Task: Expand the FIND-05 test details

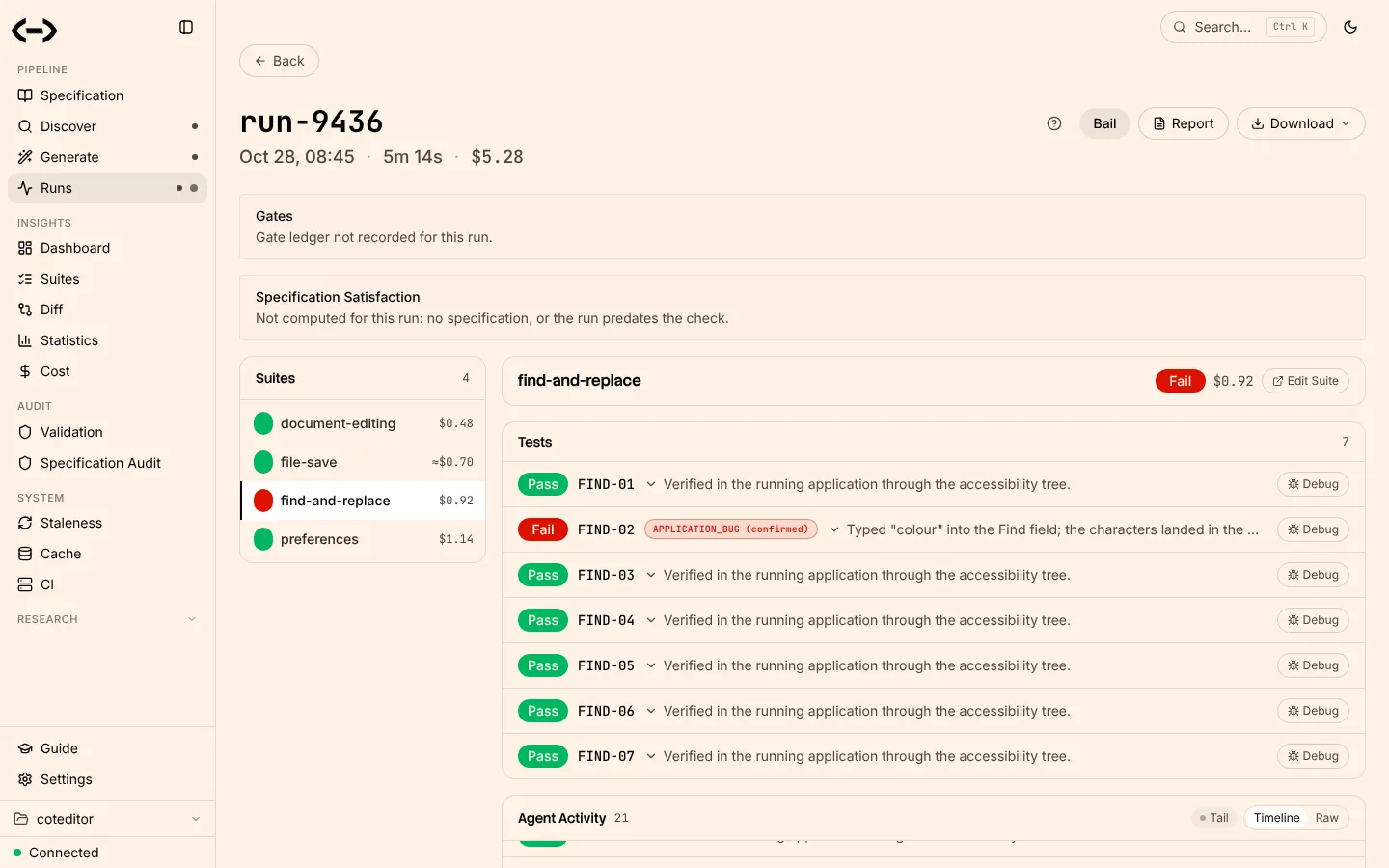Action: [651, 665]
